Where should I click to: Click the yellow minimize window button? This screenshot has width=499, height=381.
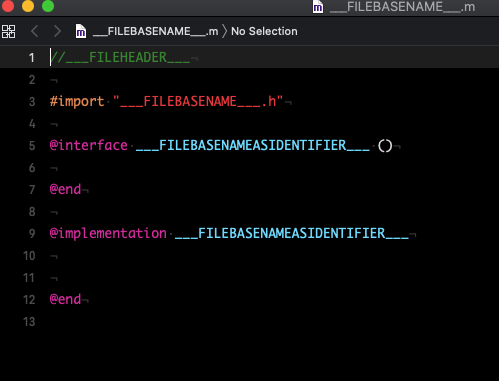click(x=28, y=6)
